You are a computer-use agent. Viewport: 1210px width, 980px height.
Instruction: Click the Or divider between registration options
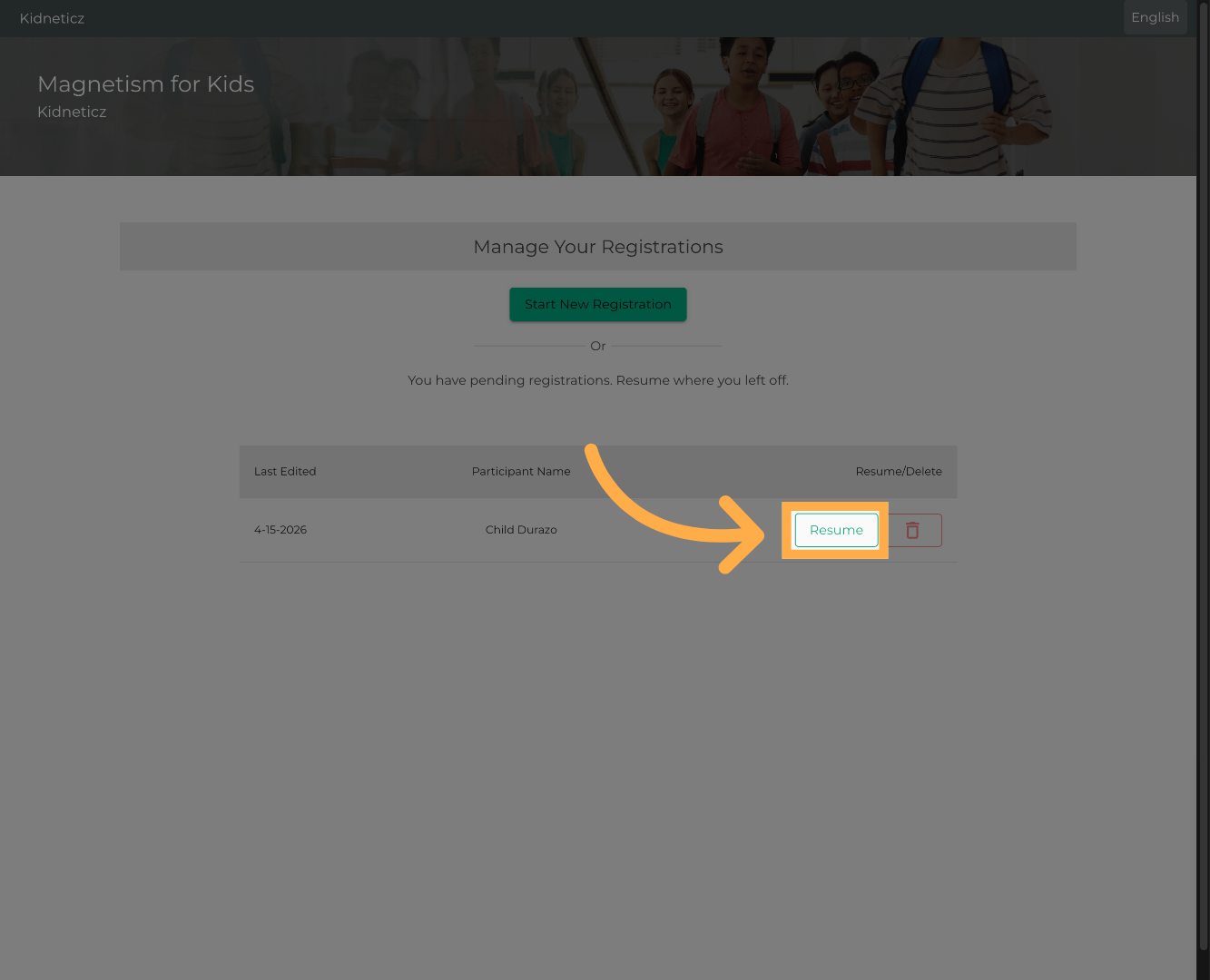pos(597,346)
